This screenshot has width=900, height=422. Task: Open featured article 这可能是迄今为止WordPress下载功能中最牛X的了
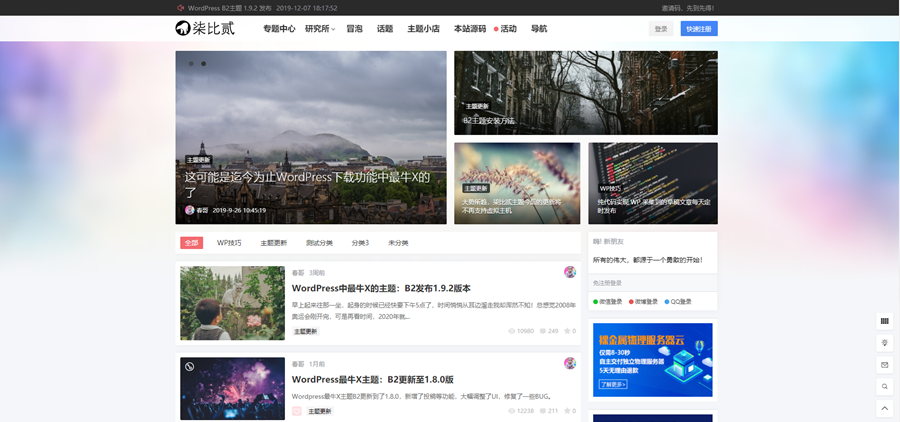point(308,184)
